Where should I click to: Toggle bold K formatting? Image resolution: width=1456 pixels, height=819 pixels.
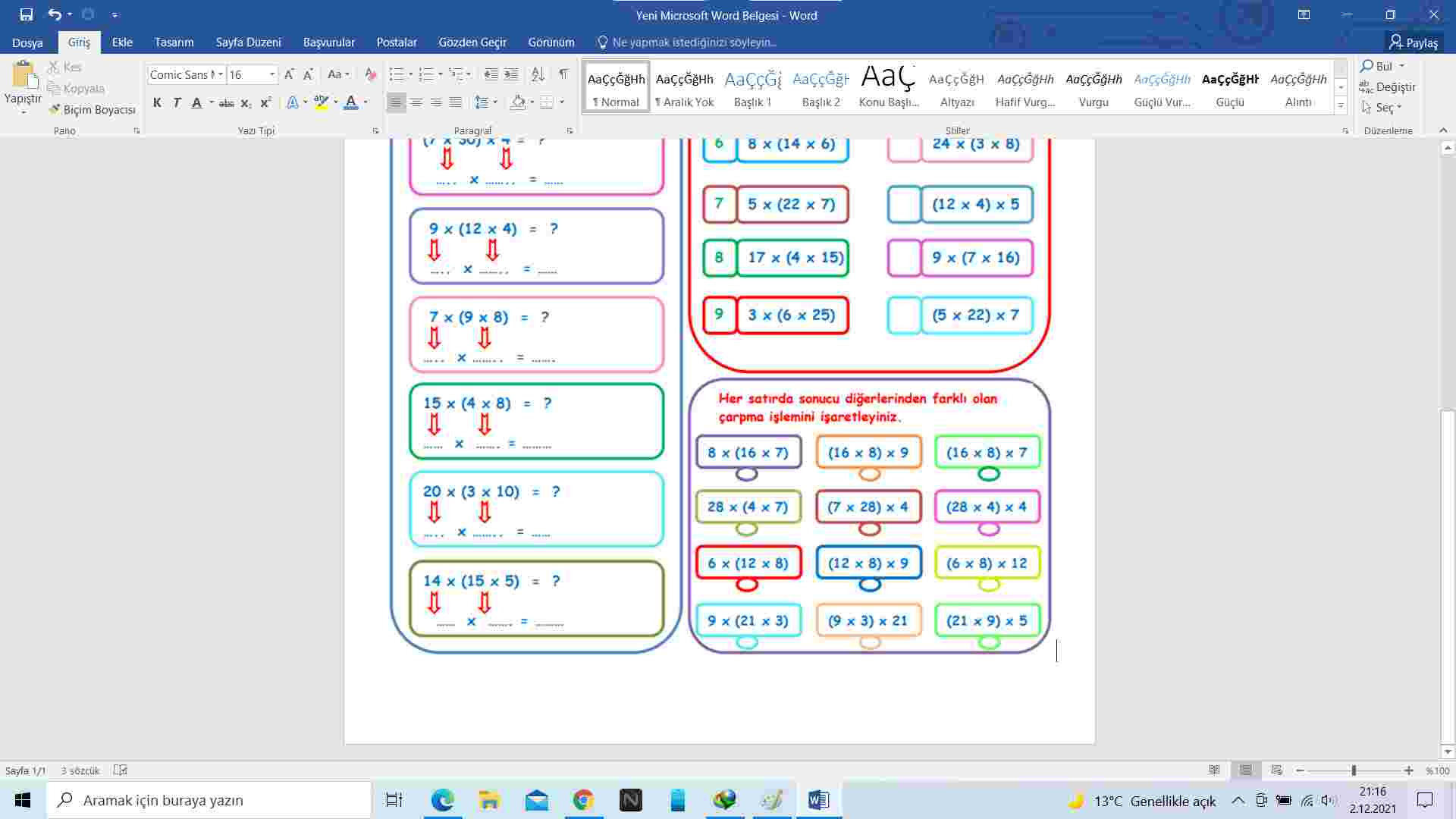click(x=157, y=102)
